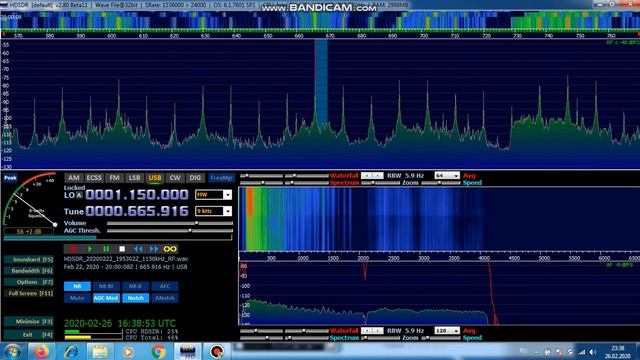This screenshot has height=360, width=640.
Task: Open the media player from the taskbar
Action: (x=128, y=351)
